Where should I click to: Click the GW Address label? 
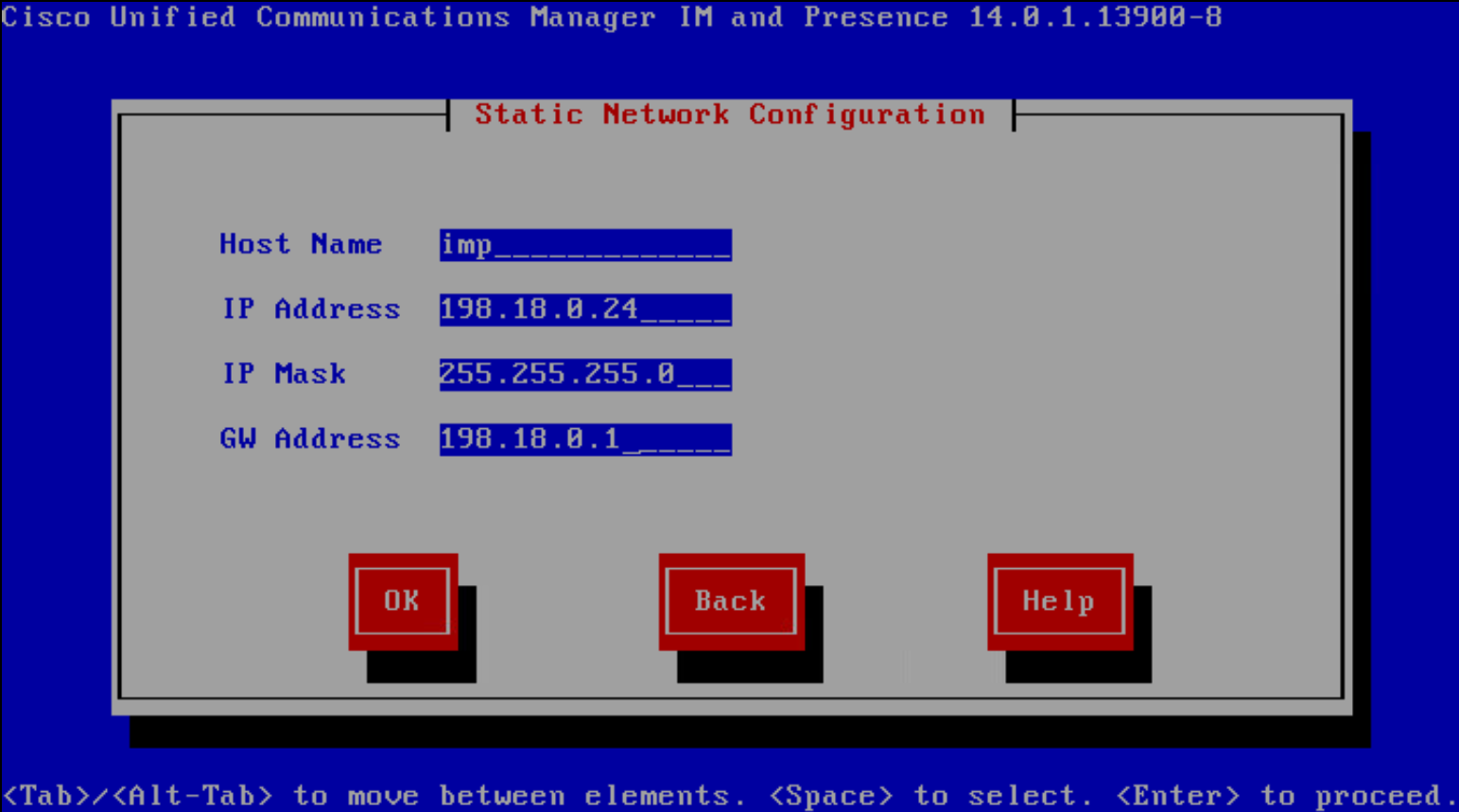click(x=310, y=439)
